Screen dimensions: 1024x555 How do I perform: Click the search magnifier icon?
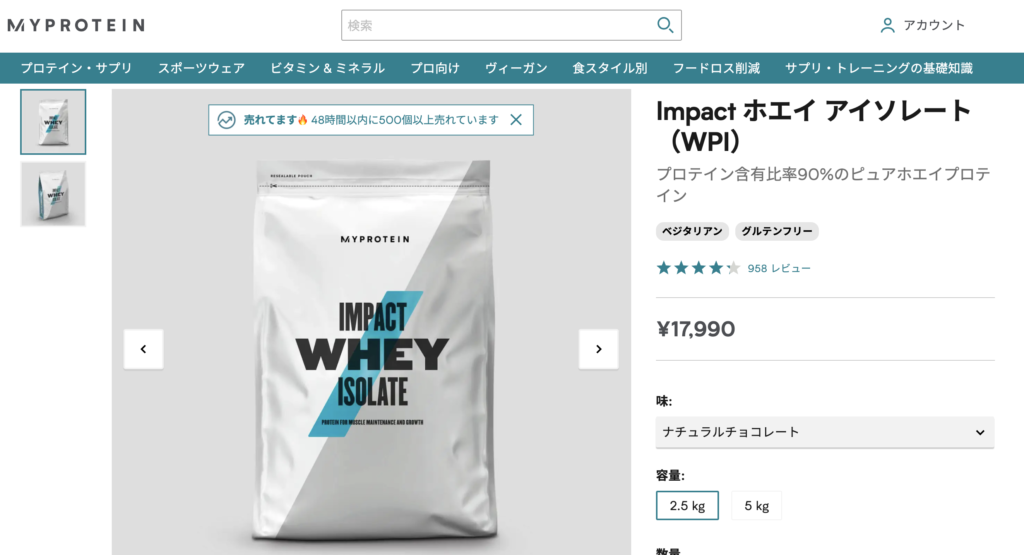[665, 25]
